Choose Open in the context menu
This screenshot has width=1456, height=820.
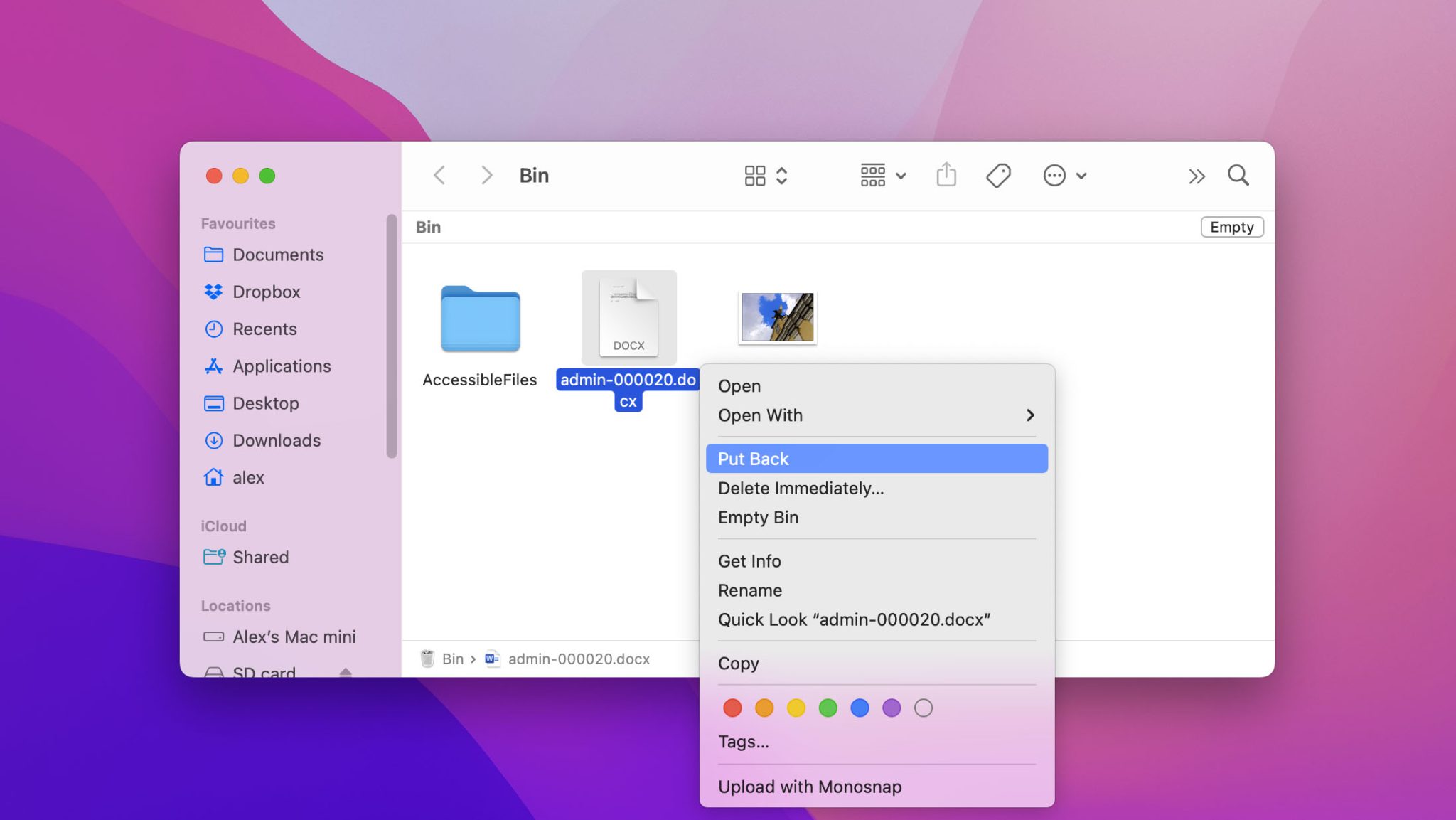click(877, 386)
